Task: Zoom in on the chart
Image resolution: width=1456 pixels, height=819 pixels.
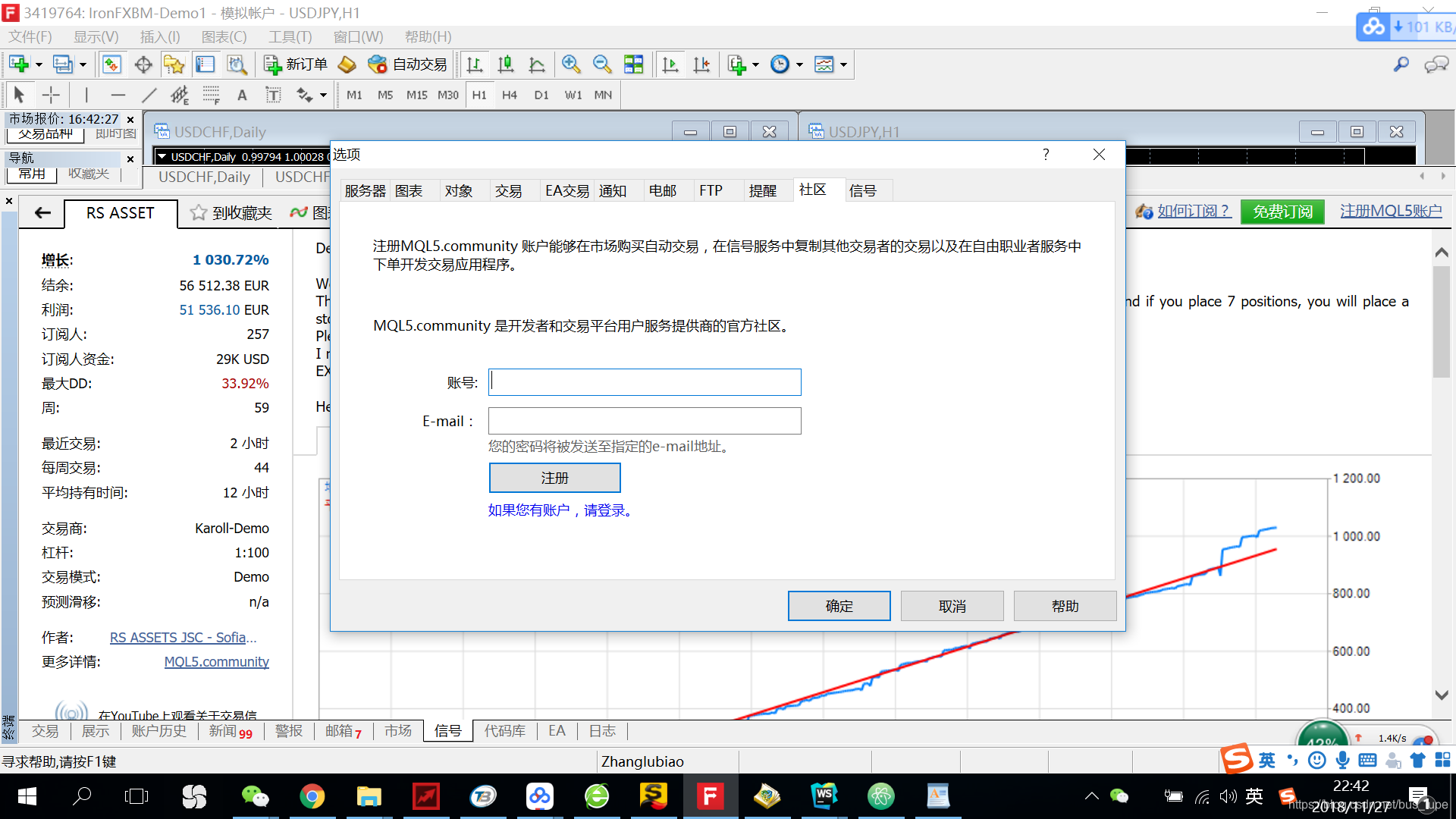Action: pos(571,64)
